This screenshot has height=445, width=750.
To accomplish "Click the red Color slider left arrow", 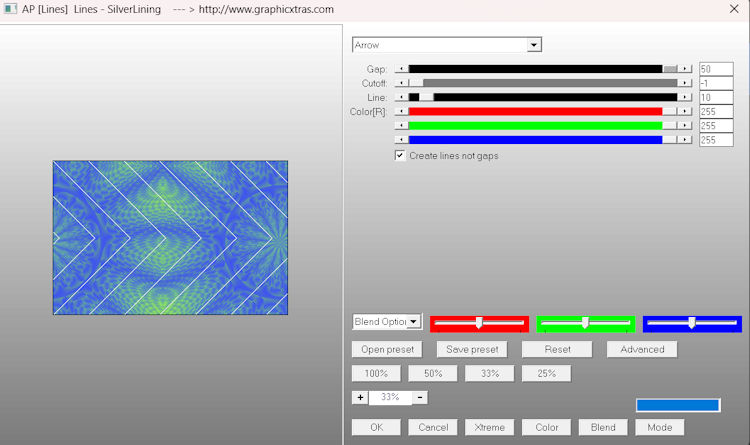I will [401, 111].
